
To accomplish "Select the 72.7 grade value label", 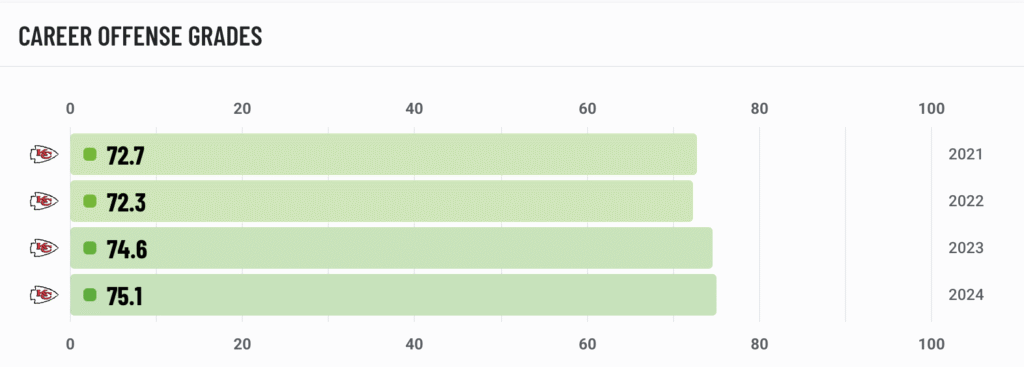I will pyautogui.click(x=125, y=155).
